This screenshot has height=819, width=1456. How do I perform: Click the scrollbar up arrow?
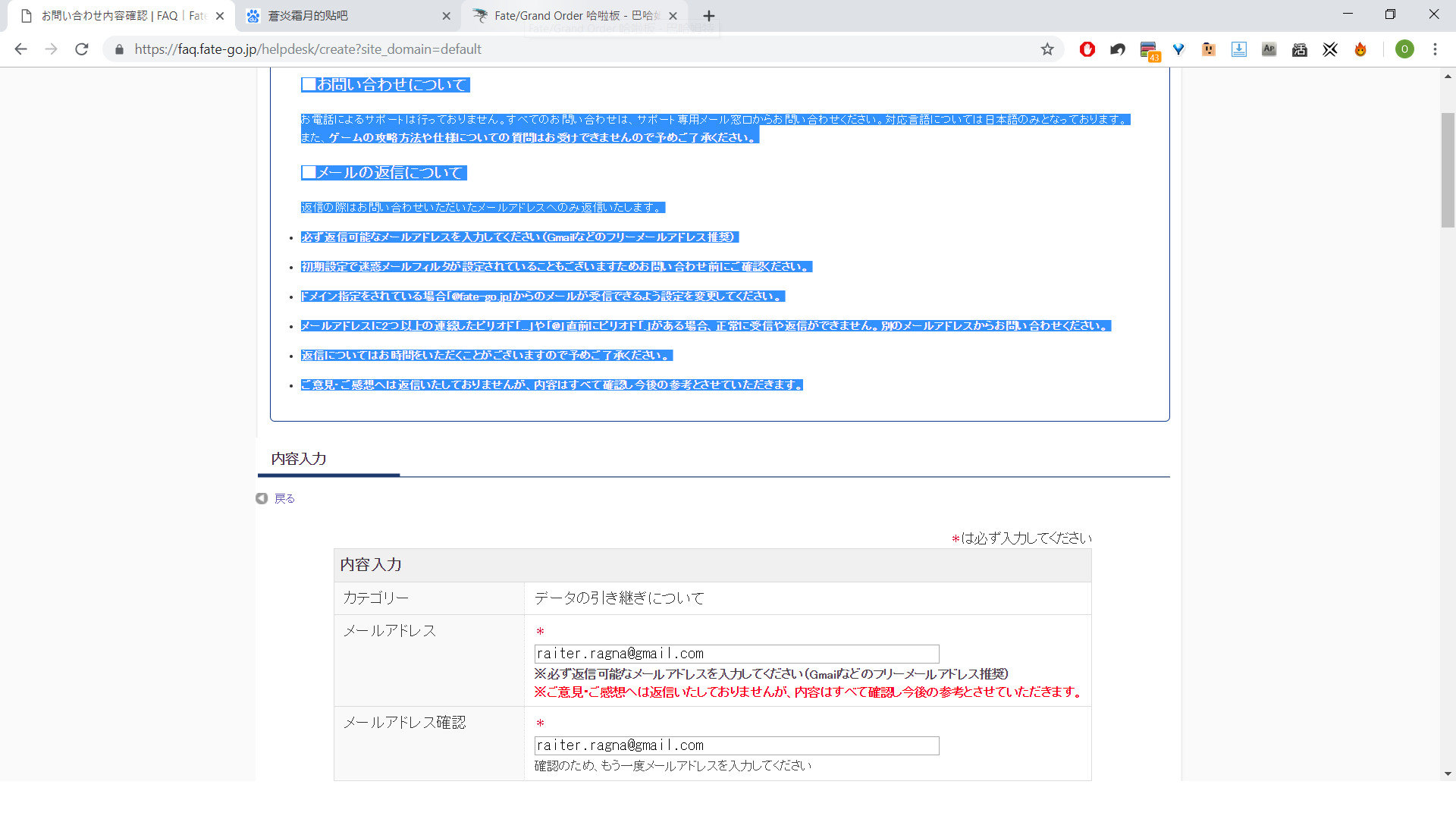pyautogui.click(x=1448, y=76)
